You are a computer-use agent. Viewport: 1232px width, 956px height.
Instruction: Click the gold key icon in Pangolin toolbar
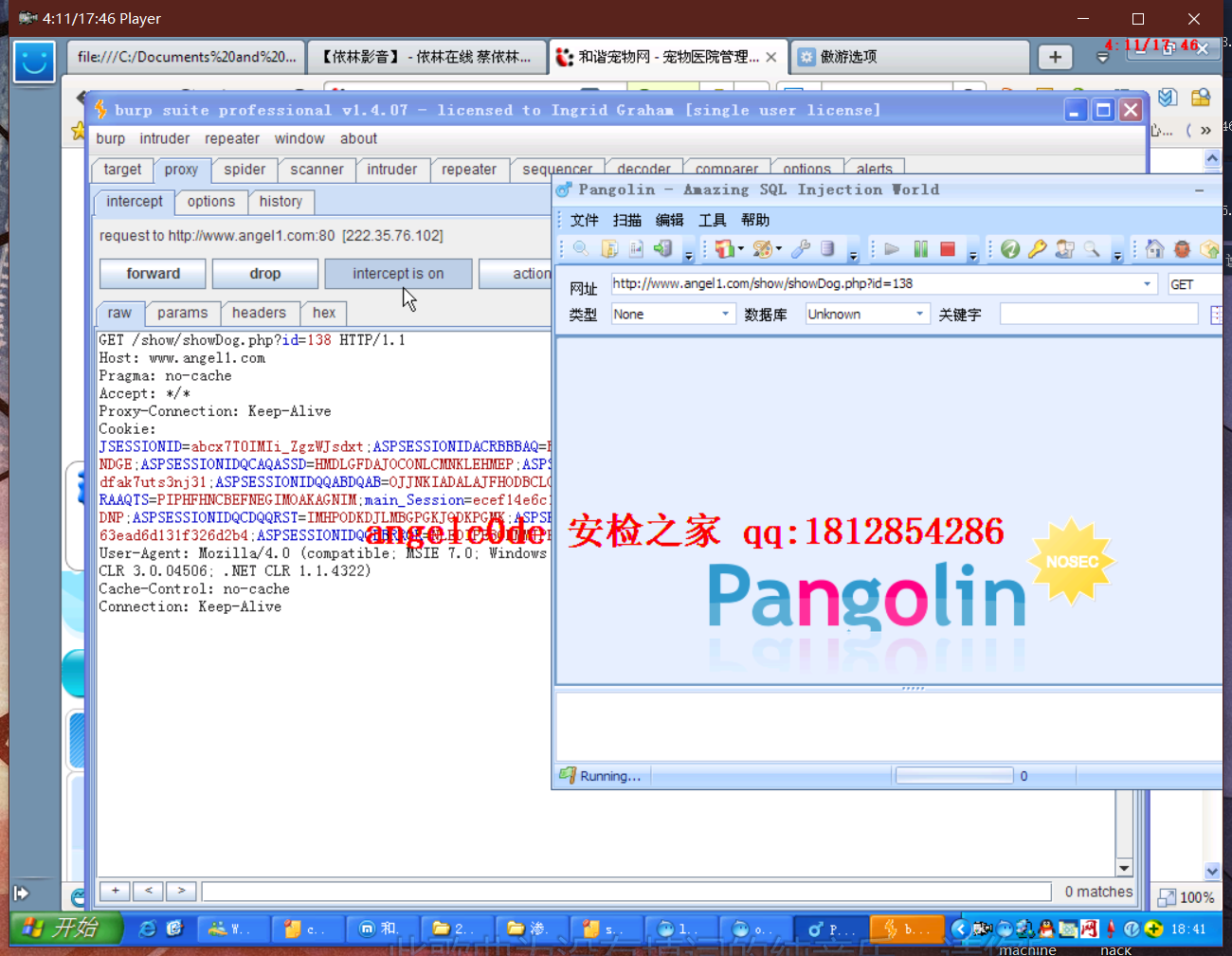[x=1037, y=249]
